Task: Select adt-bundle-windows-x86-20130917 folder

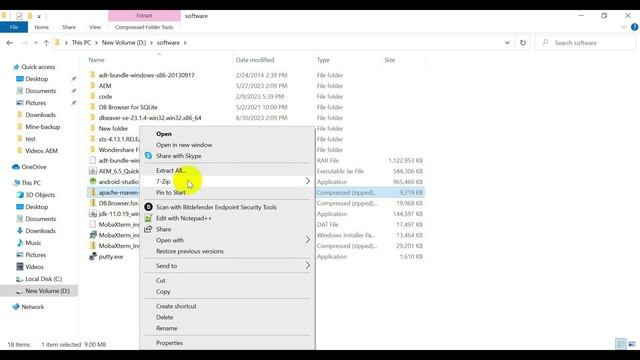Action: (x=147, y=75)
